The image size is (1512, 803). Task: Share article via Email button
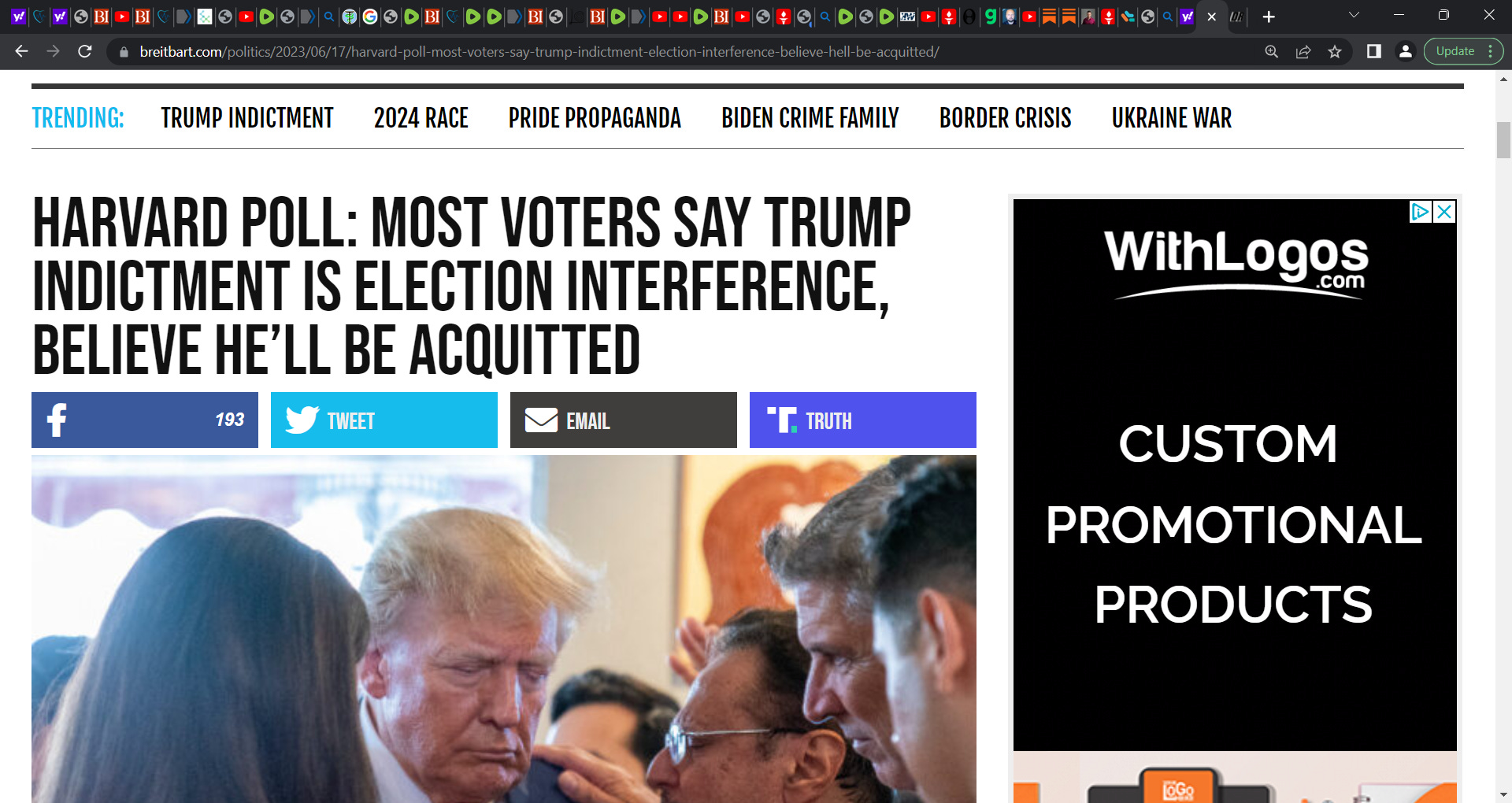pos(624,420)
